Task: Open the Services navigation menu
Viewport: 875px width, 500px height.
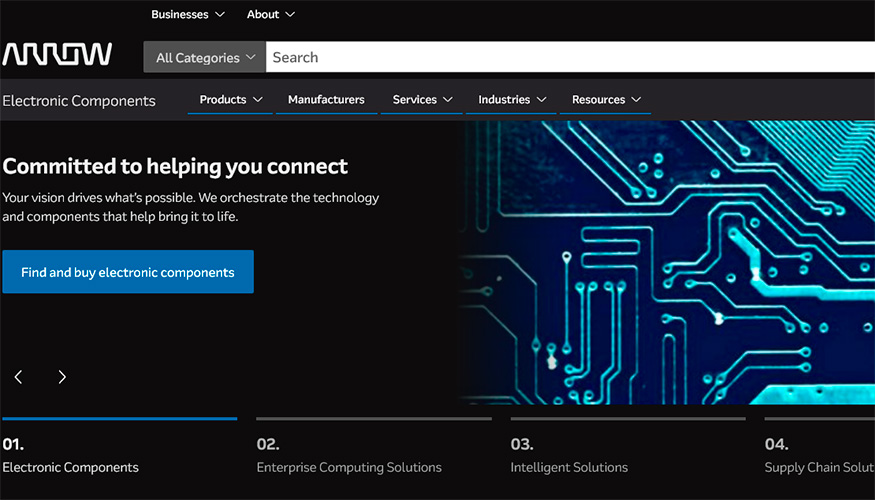Action: [x=422, y=100]
